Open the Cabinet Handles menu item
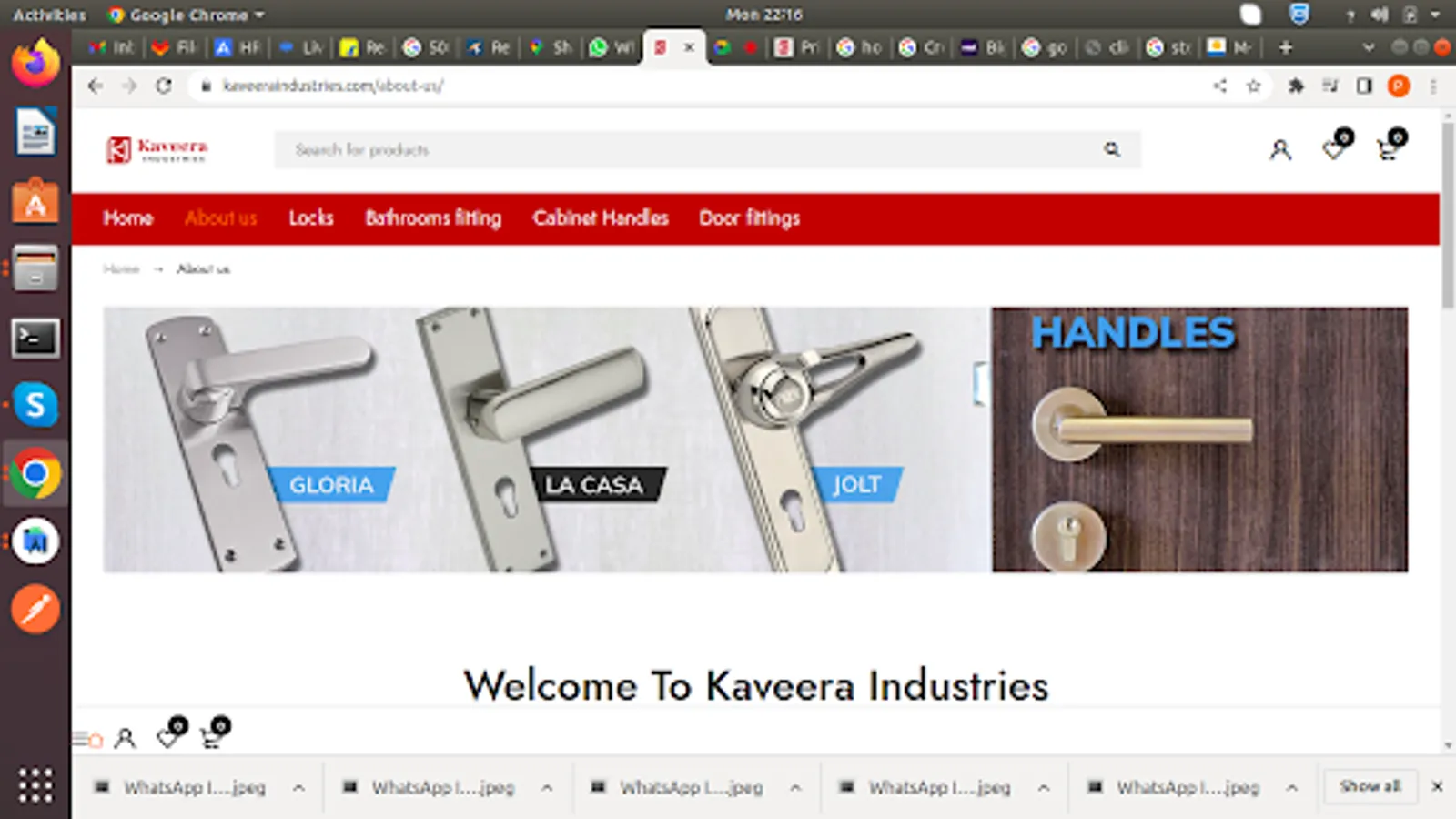This screenshot has width=1456, height=819. [x=601, y=218]
